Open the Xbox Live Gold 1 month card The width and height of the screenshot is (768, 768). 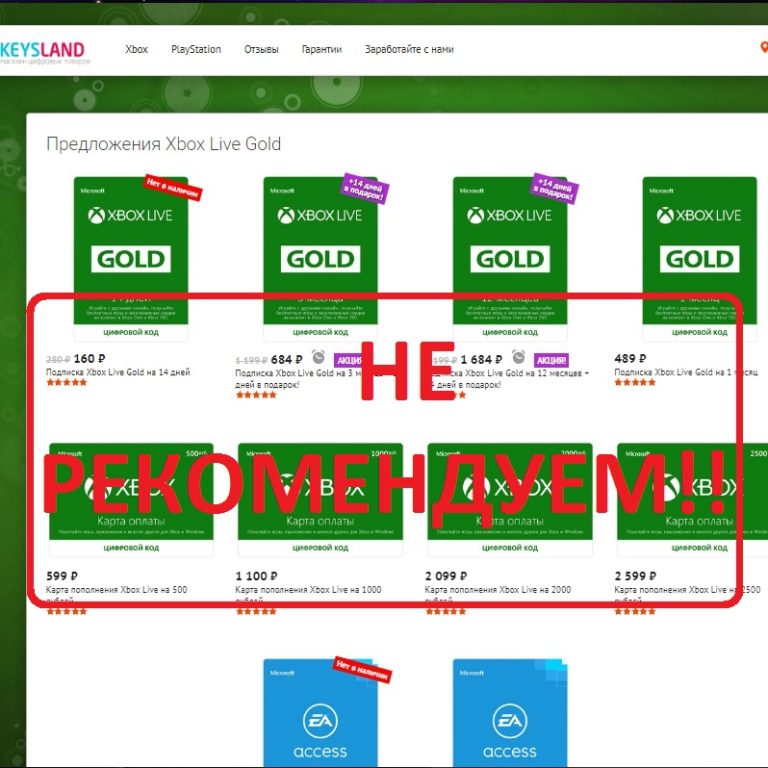tap(699, 259)
